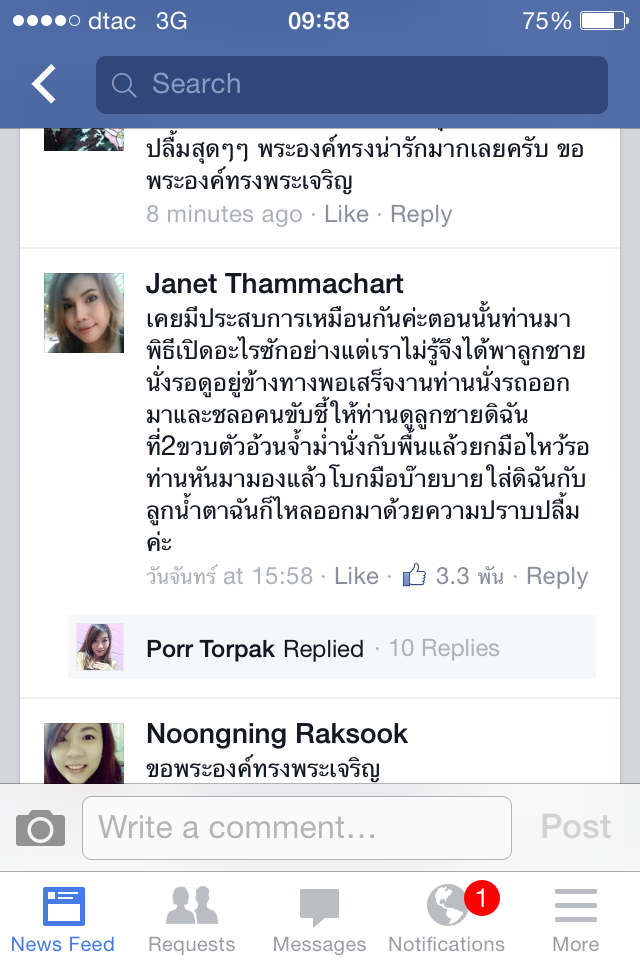Image resolution: width=640 pixels, height=960 pixels.
Task: Tap Porr Torpak's small avatar
Action: coord(100,647)
